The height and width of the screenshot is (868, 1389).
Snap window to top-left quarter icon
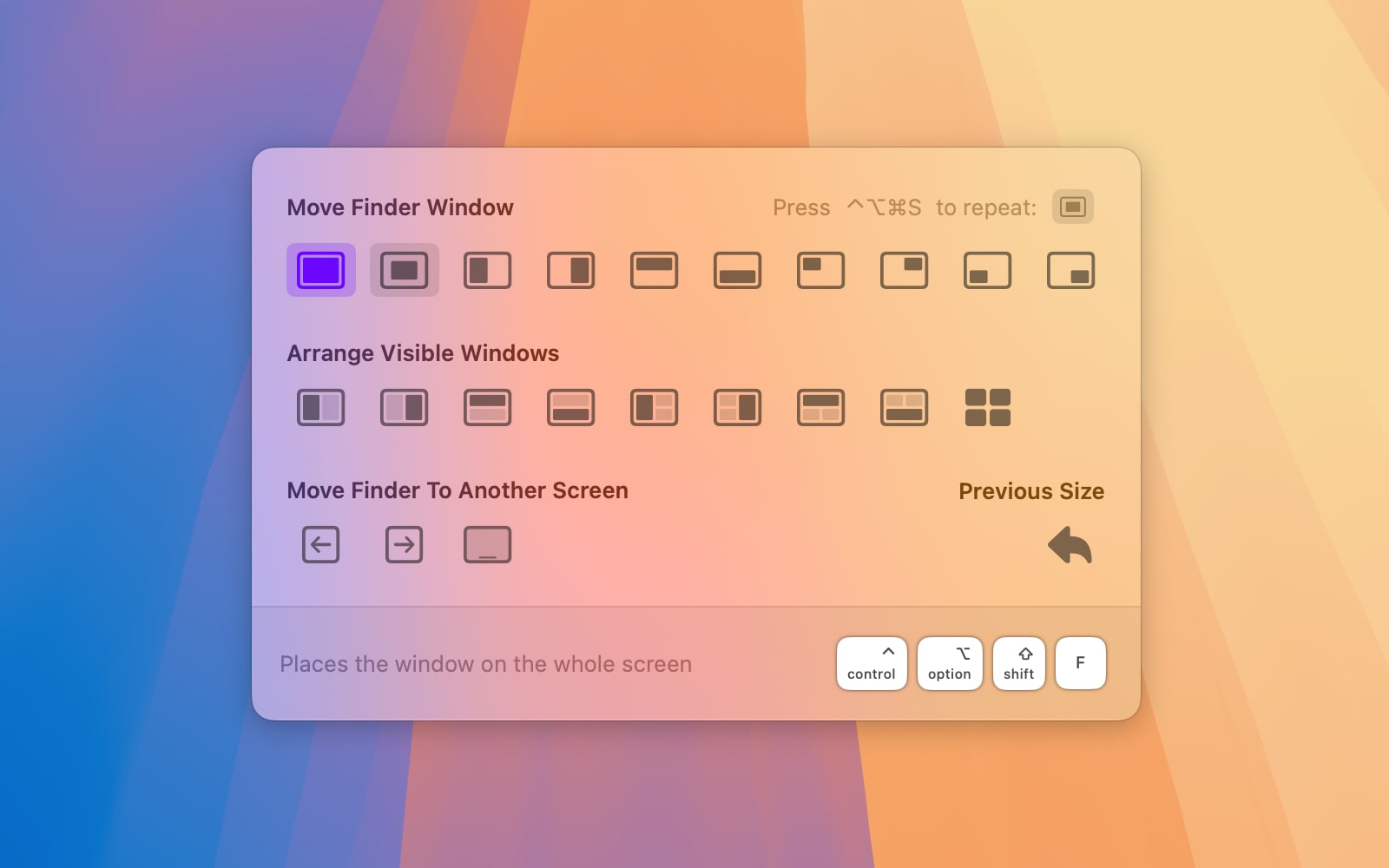pyautogui.click(x=821, y=270)
